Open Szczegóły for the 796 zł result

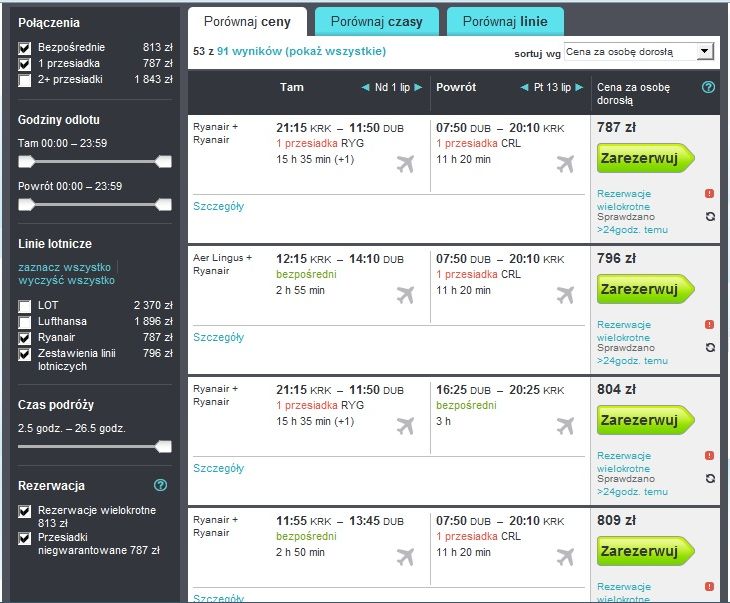[x=218, y=337]
